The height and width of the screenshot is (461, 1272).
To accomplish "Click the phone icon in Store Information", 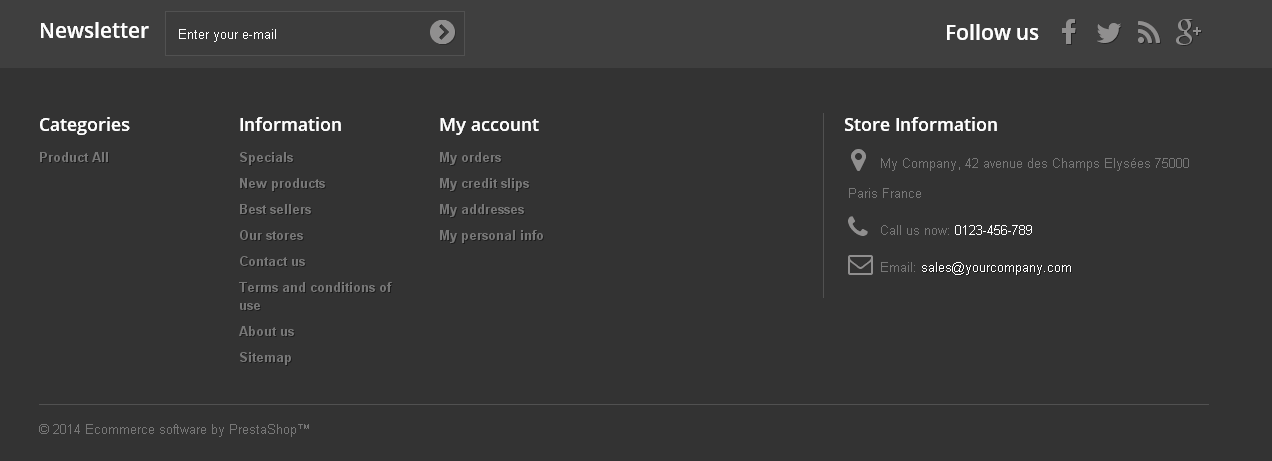I will tap(858, 227).
